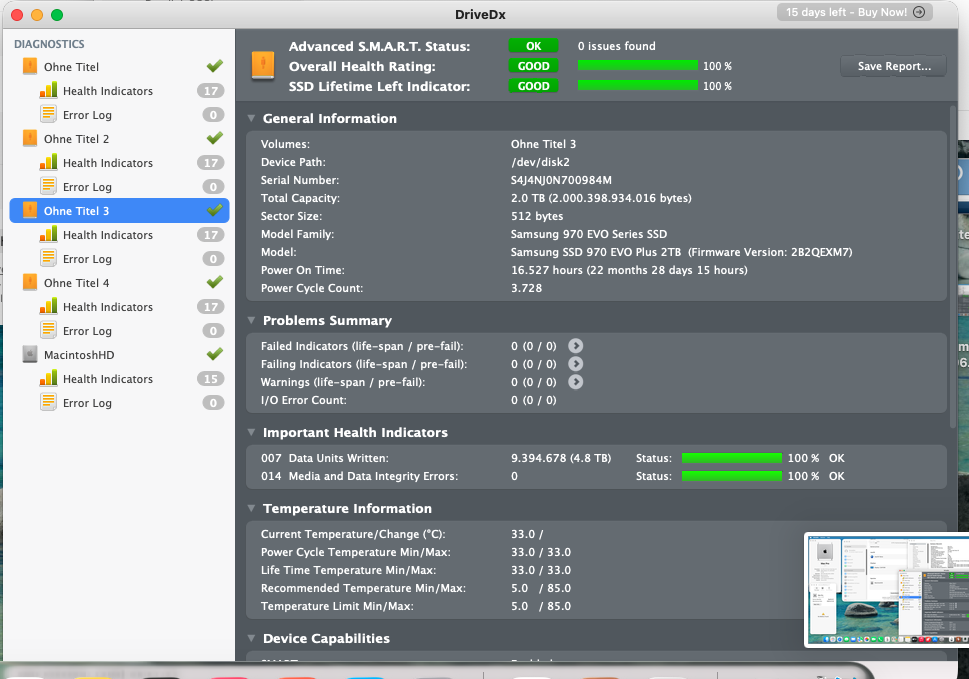Screen dimensions: 969x679
Task: Click the screenshot preview thumbnail
Action: (886, 590)
